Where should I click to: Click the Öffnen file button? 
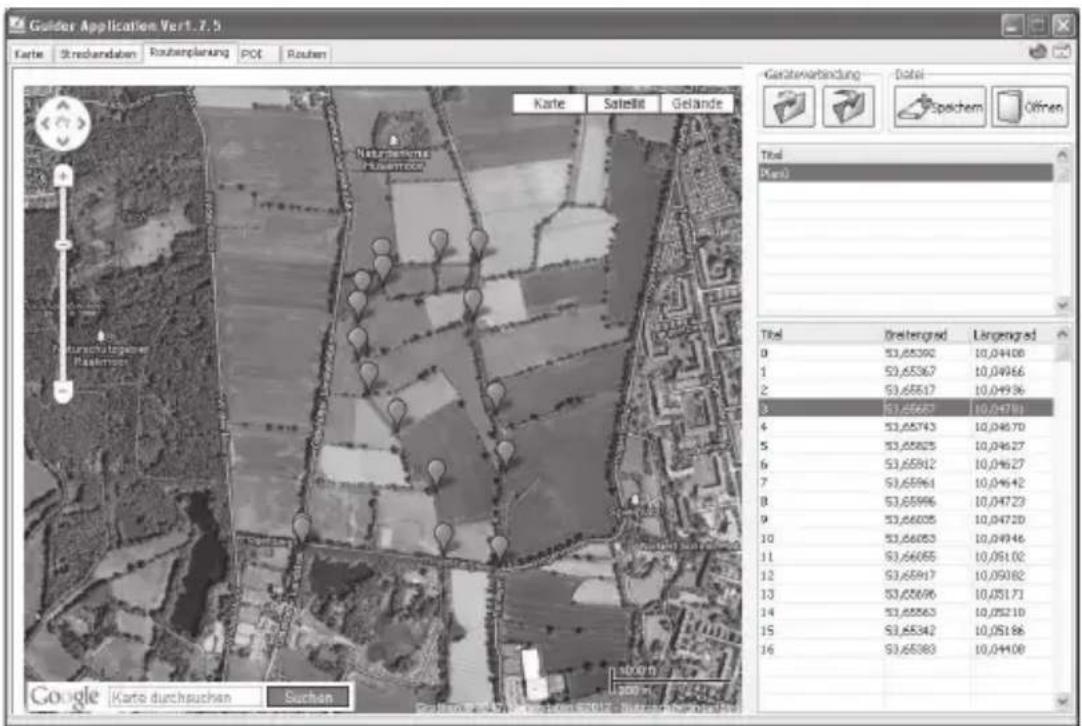(1030, 107)
